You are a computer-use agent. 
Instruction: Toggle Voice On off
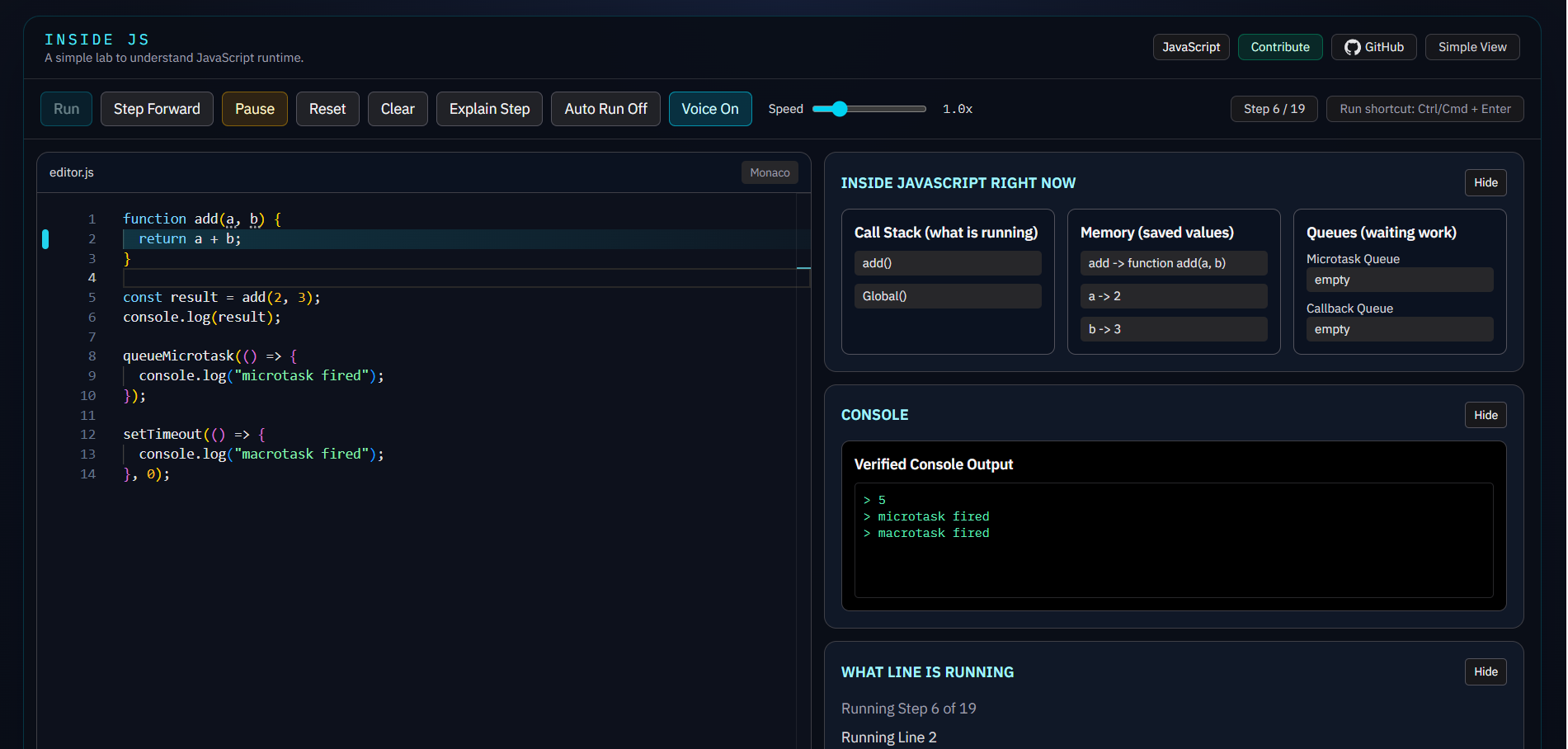tap(709, 108)
